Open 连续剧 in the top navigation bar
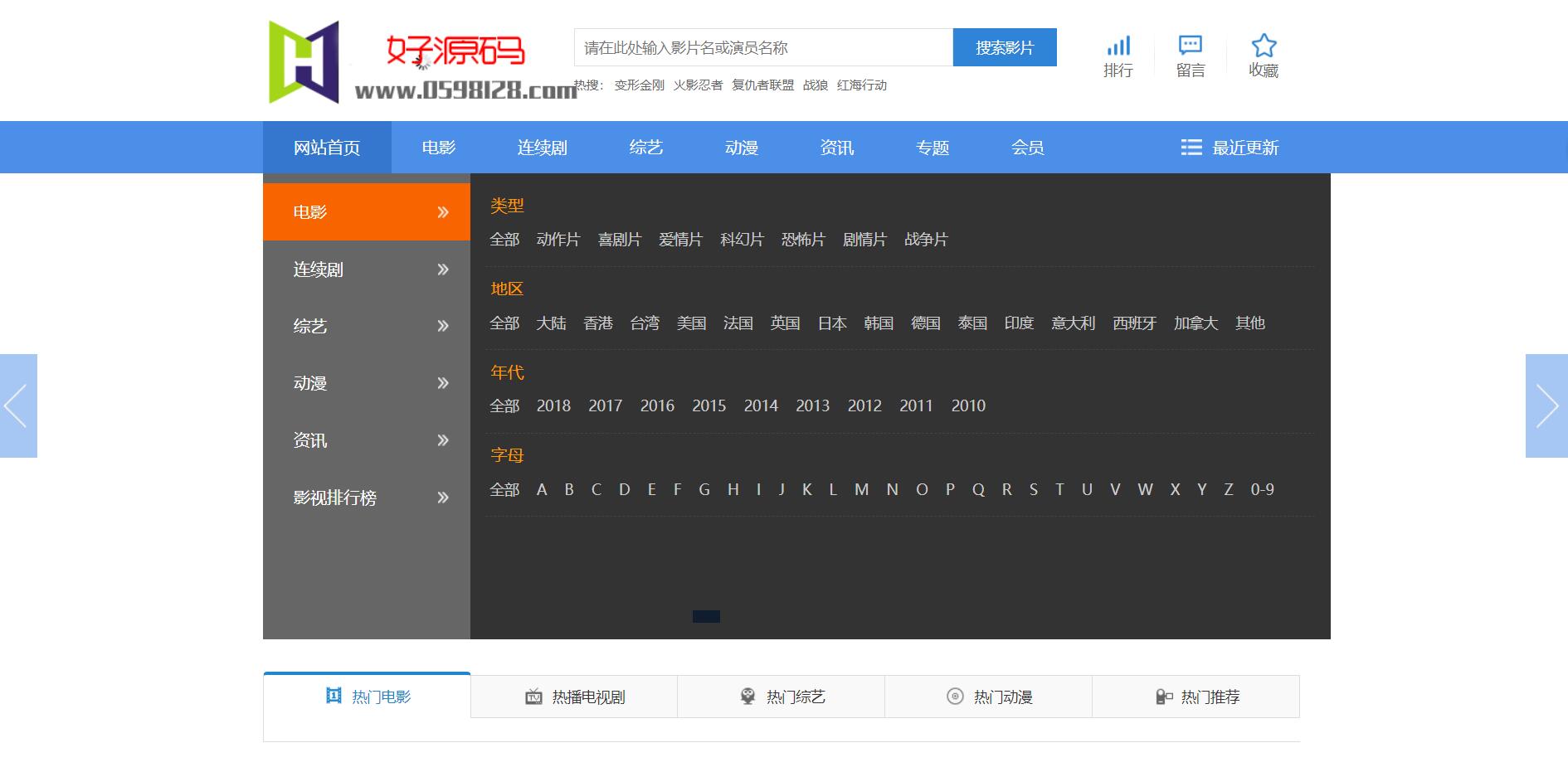1568x772 pixels. 543,148
